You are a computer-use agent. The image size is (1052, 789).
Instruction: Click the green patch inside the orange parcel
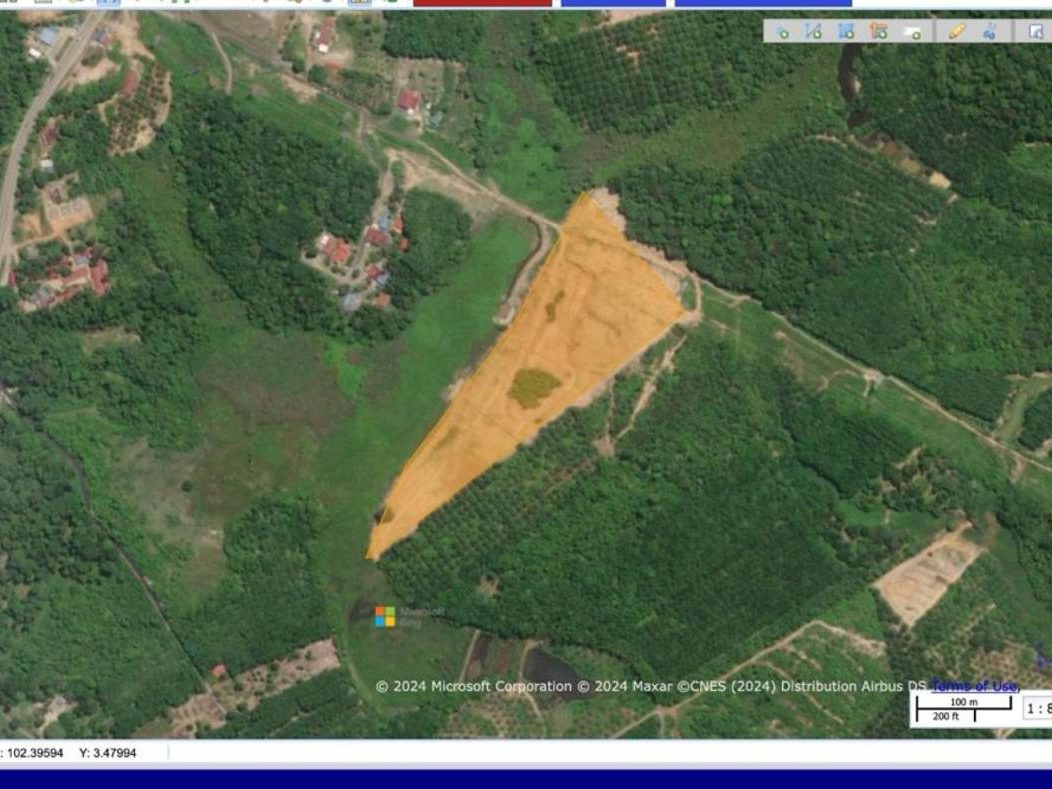(533, 388)
